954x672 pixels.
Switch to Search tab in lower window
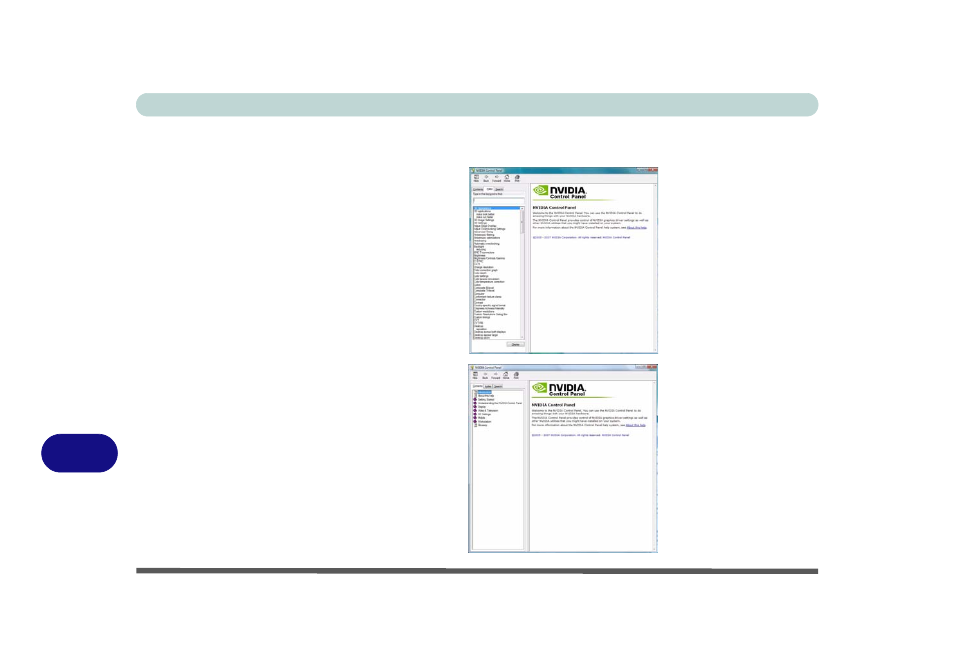click(x=498, y=386)
